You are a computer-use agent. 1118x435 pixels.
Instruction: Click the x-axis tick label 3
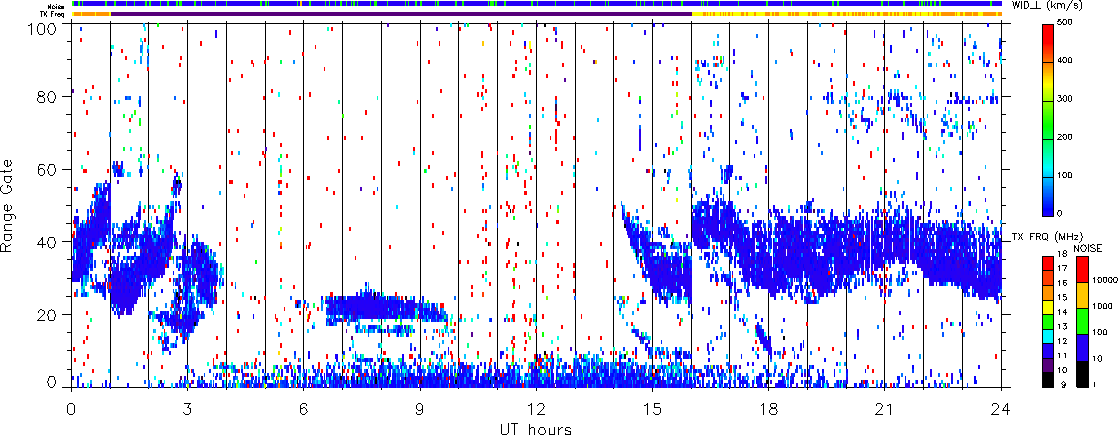(x=188, y=409)
